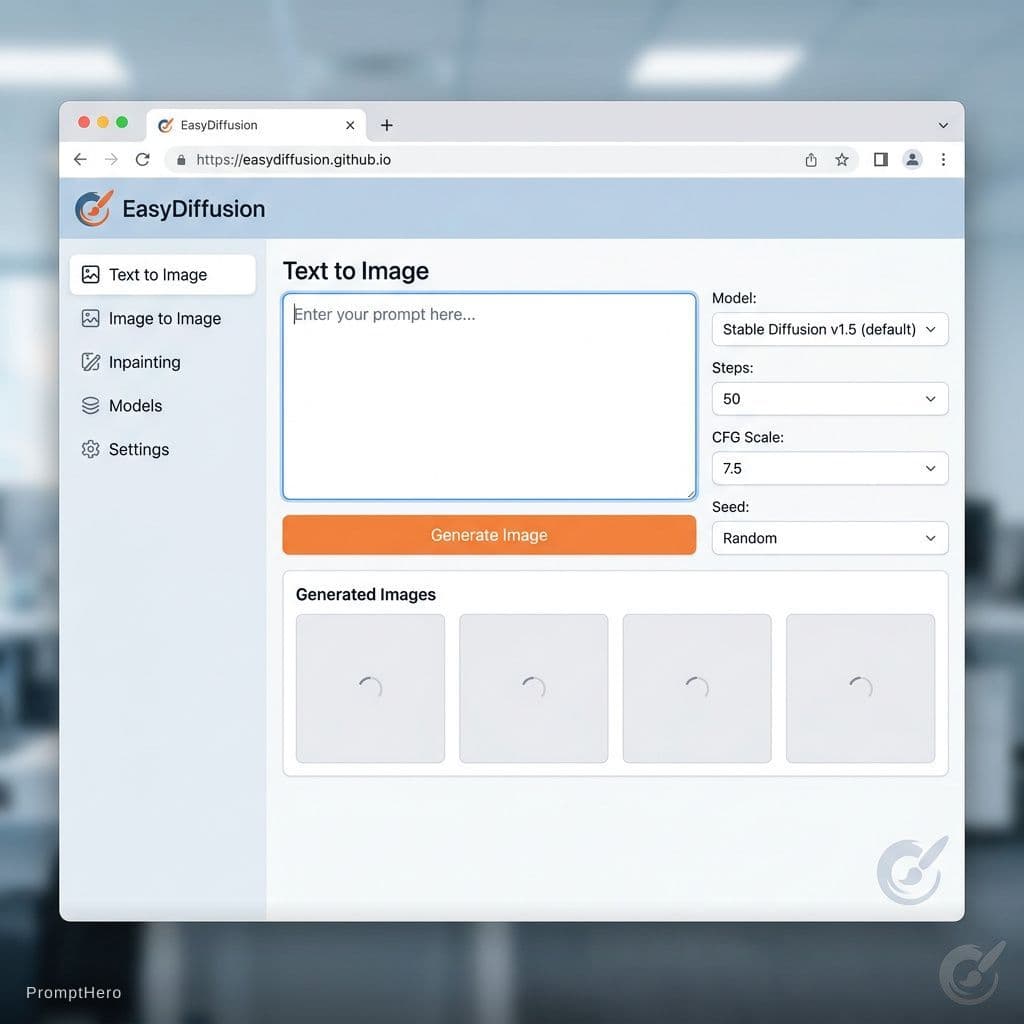1024x1024 pixels.
Task: Bookmark this page with the star icon
Action: click(x=842, y=159)
